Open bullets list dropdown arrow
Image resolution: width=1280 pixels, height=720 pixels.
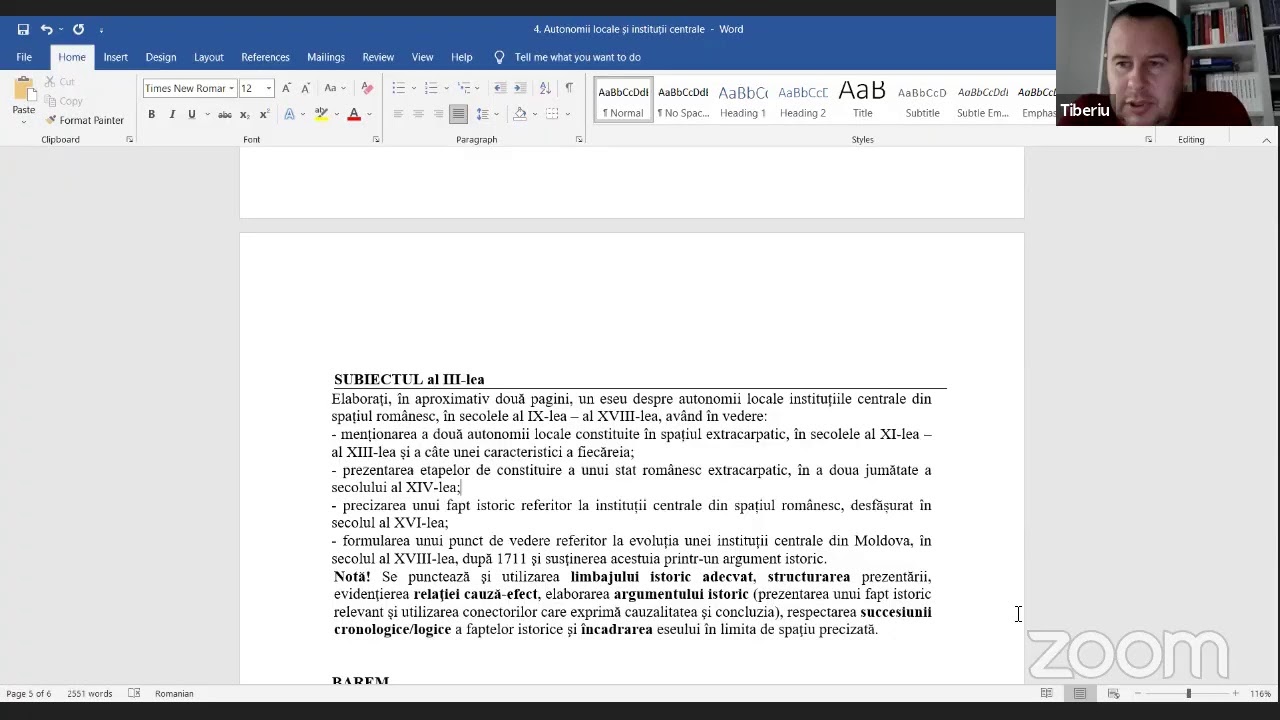(x=414, y=88)
